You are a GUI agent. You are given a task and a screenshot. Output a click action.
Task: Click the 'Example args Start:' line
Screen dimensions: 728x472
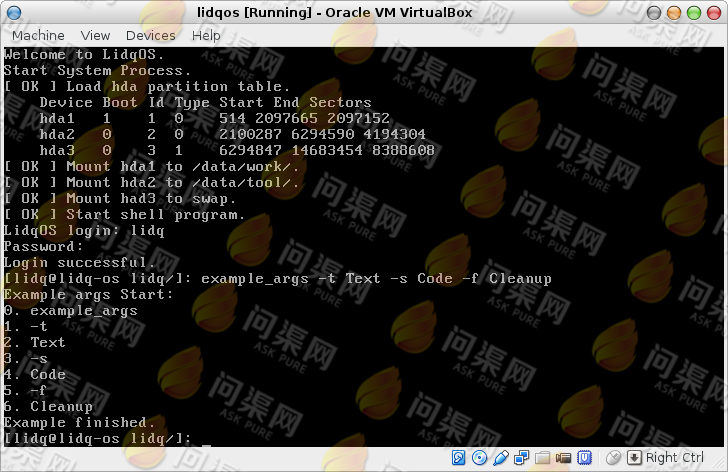click(88, 295)
